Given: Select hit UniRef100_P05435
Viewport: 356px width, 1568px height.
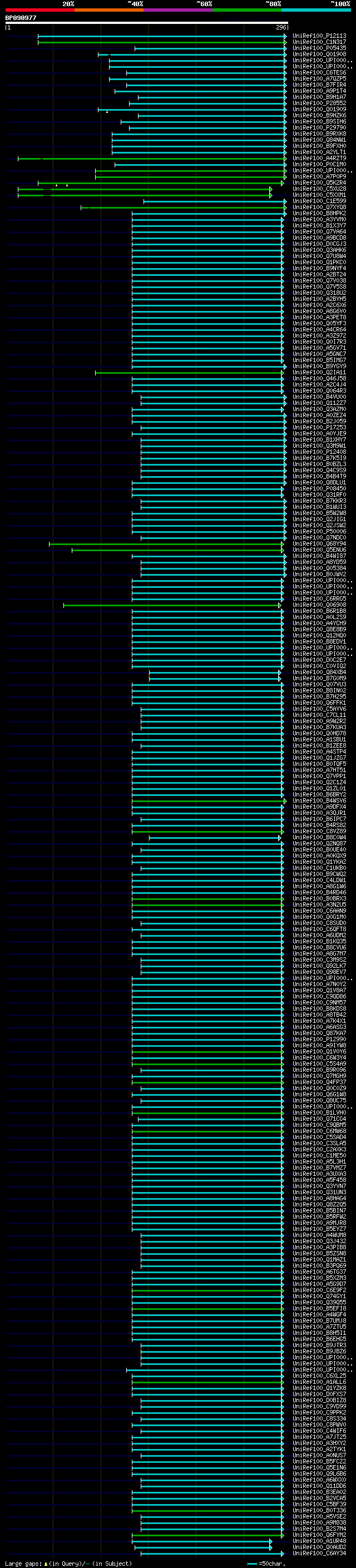Looking at the screenshot, I should [319, 48].
